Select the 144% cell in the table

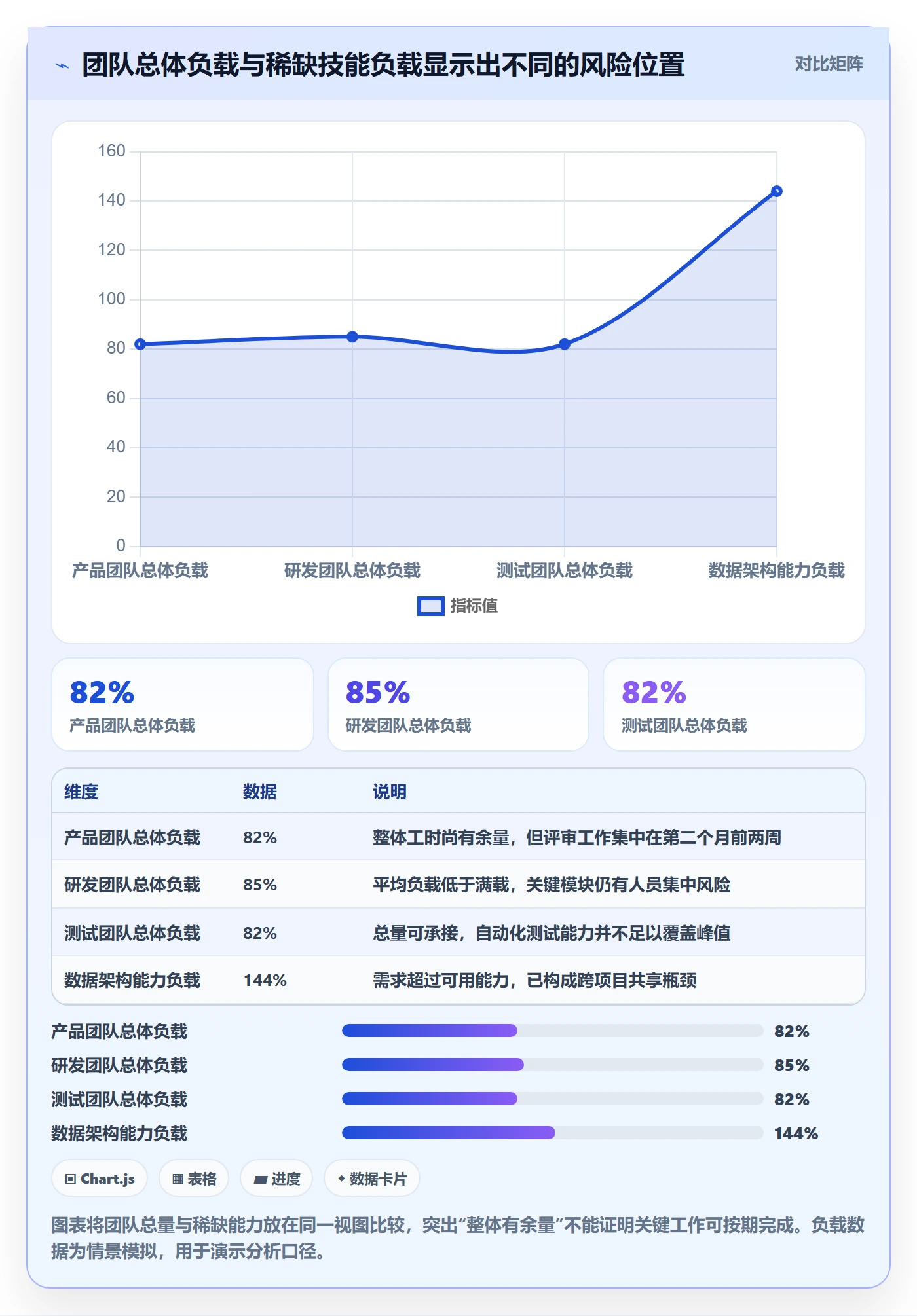(265, 980)
